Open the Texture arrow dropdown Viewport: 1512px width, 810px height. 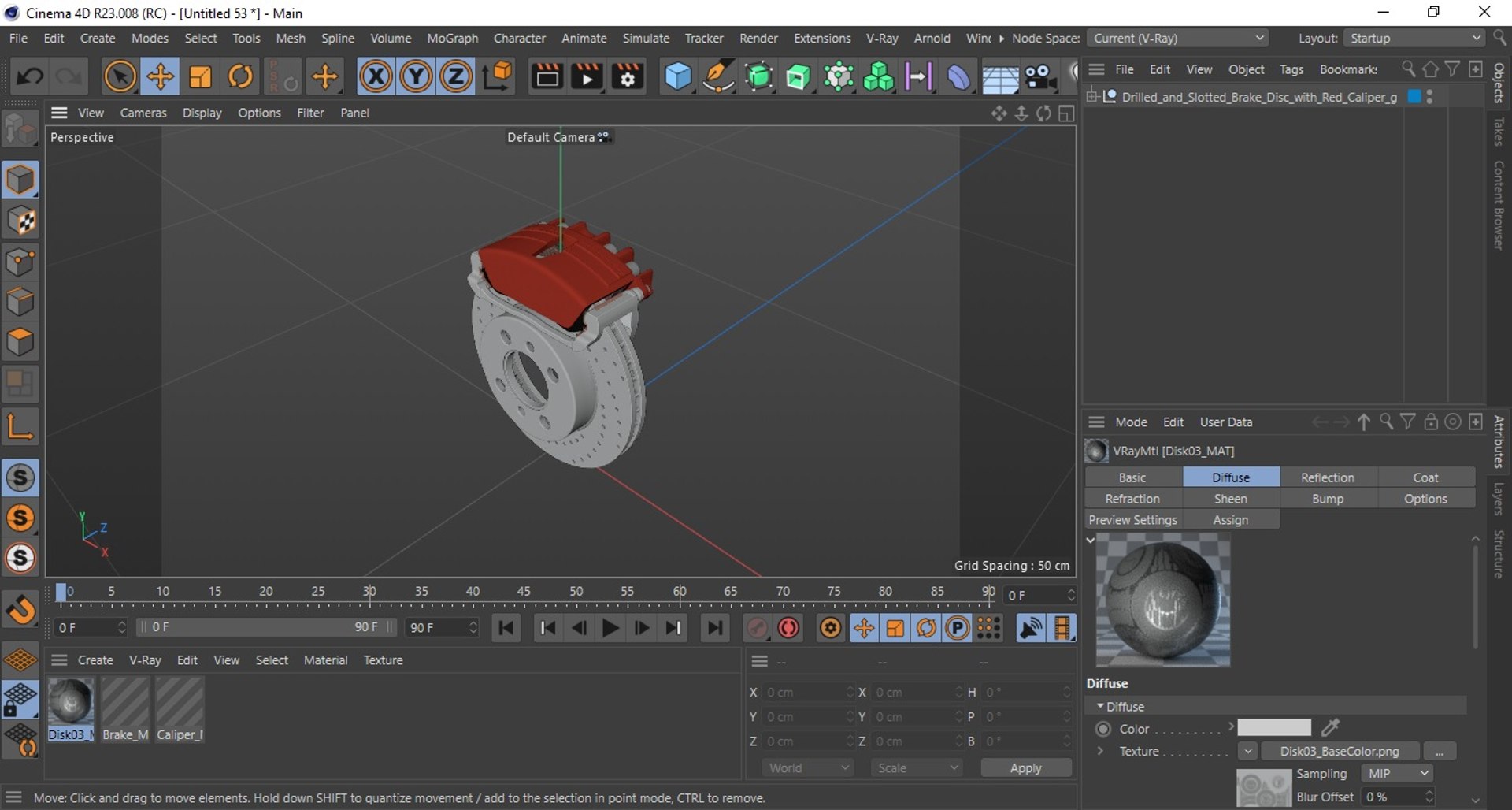[x=1248, y=752]
